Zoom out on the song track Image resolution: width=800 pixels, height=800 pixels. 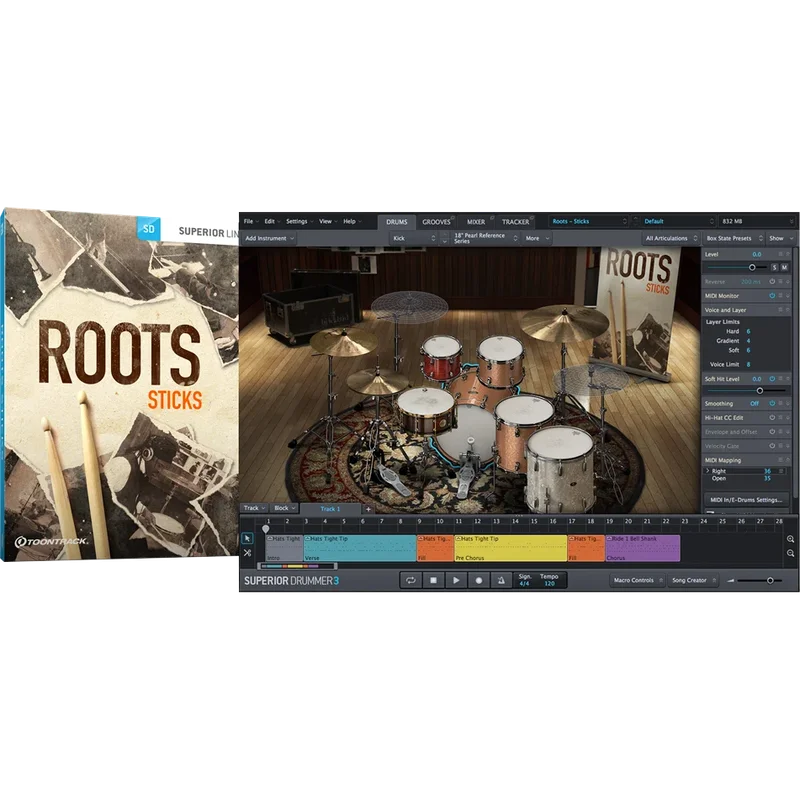(790, 553)
